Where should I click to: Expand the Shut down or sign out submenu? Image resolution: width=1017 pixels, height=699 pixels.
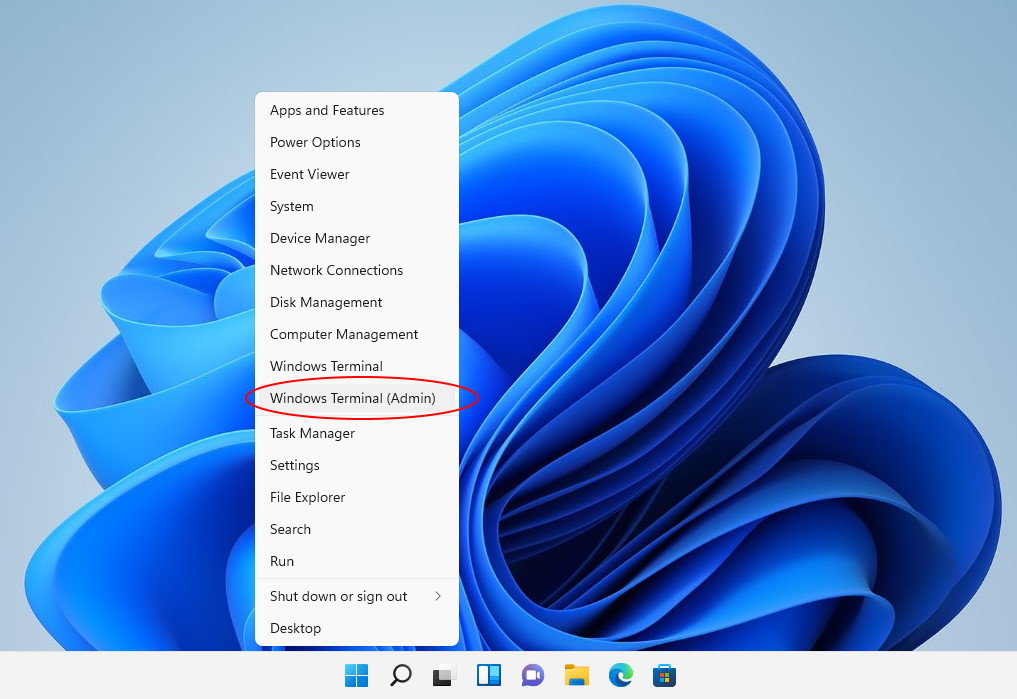point(339,596)
